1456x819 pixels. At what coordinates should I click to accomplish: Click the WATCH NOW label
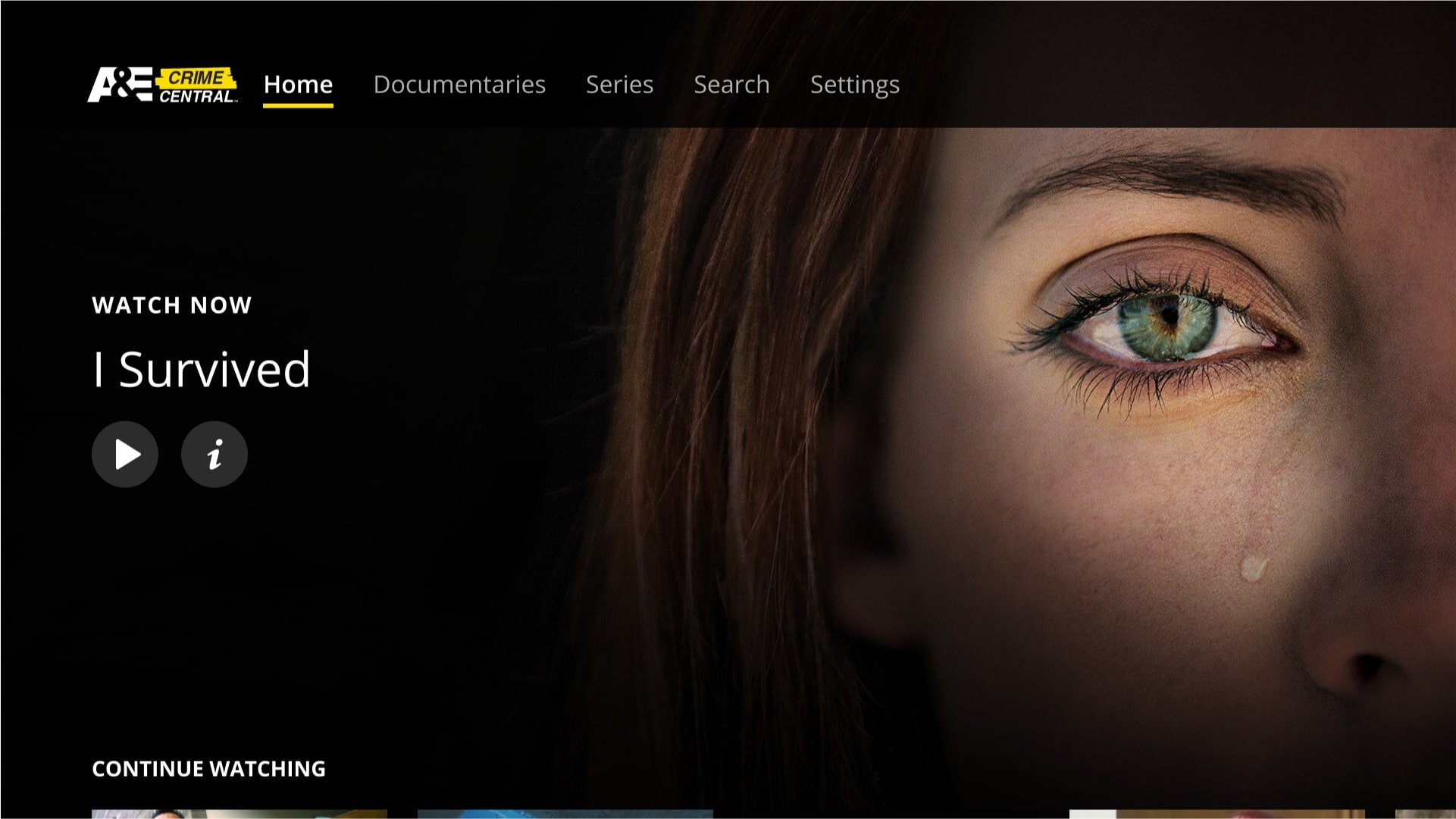click(172, 305)
